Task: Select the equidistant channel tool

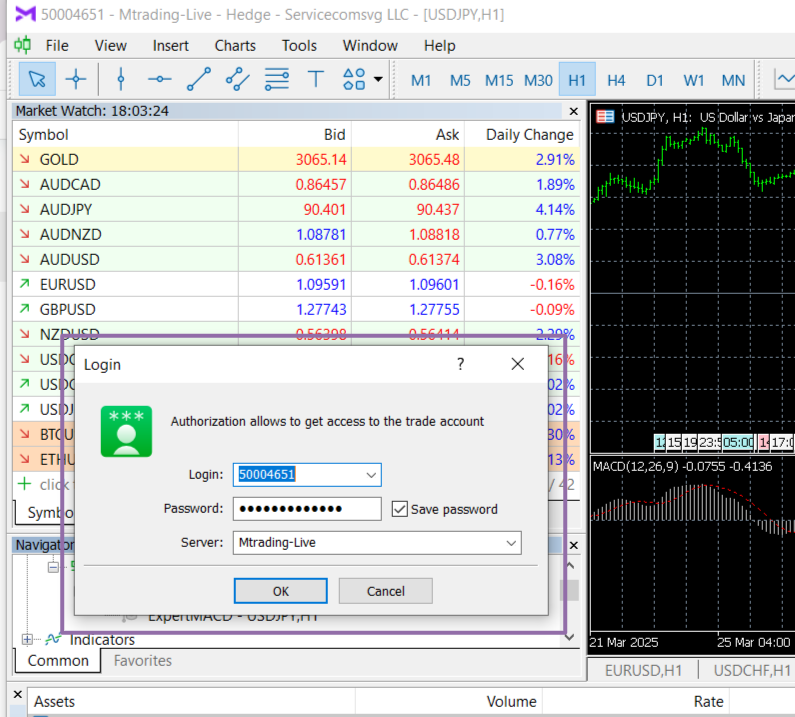Action: pyautogui.click(x=237, y=79)
